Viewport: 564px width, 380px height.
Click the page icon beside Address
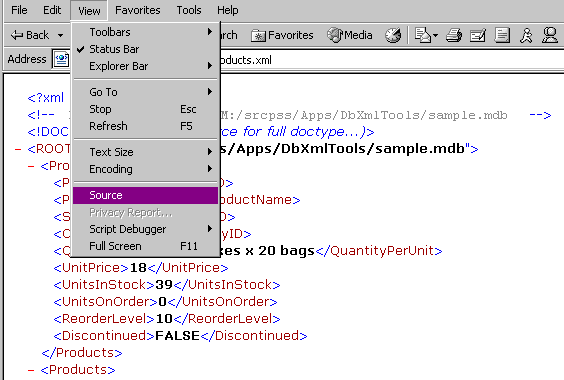point(61,59)
